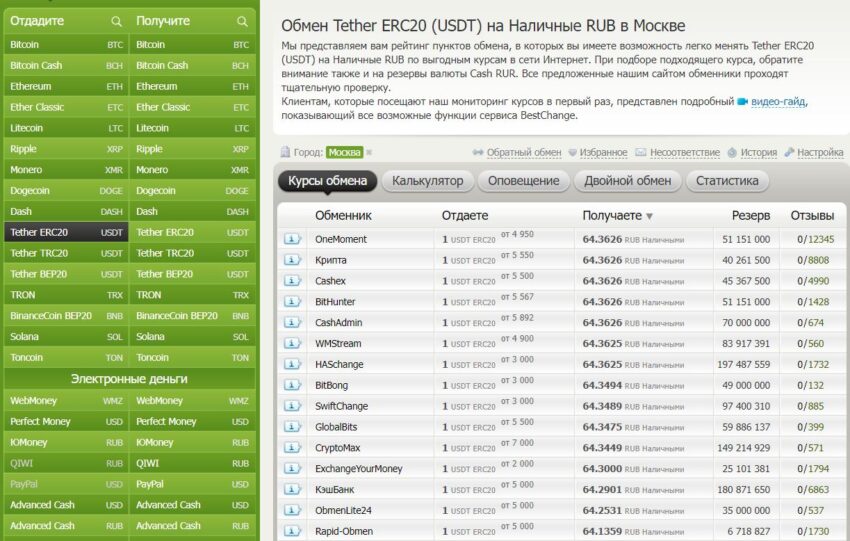Click the video camera icon before видео-гайд
Image resolution: width=850 pixels, height=541 pixels.
[x=743, y=101]
